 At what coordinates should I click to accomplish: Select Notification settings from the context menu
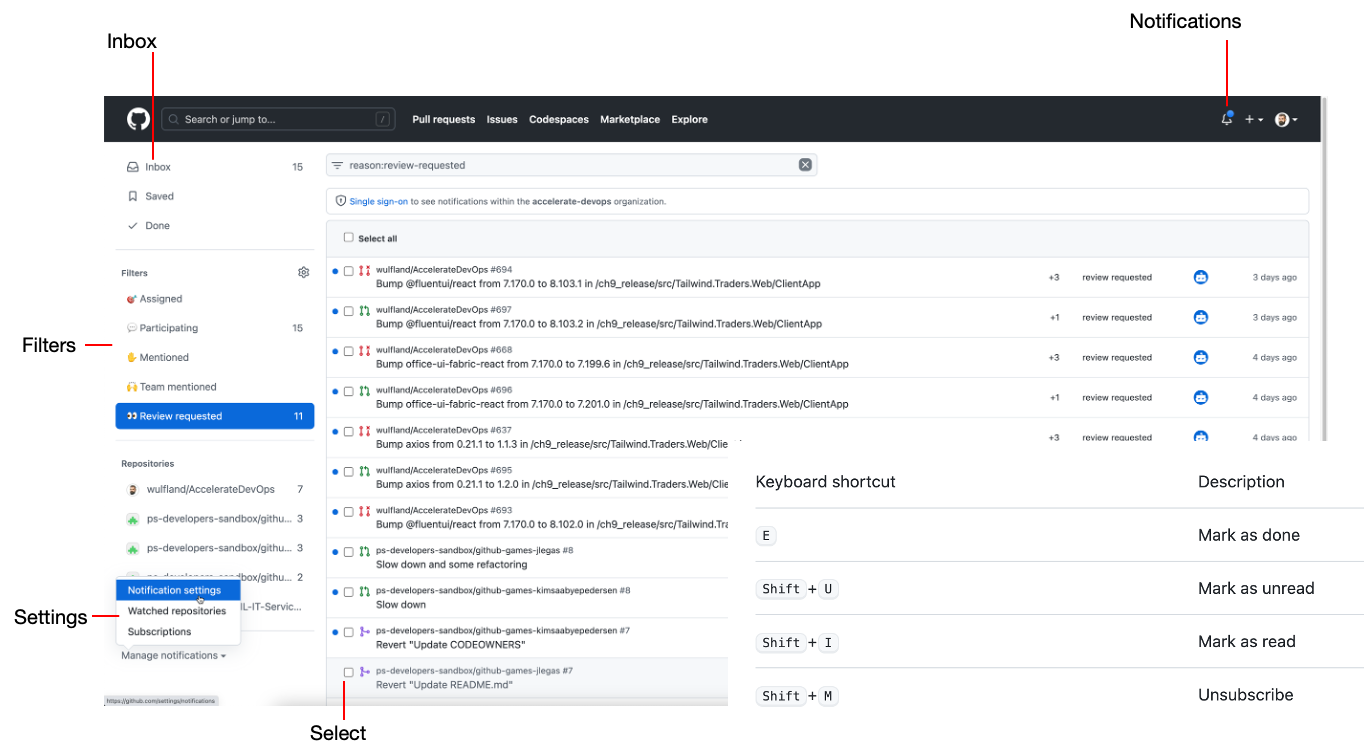[176, 590]
